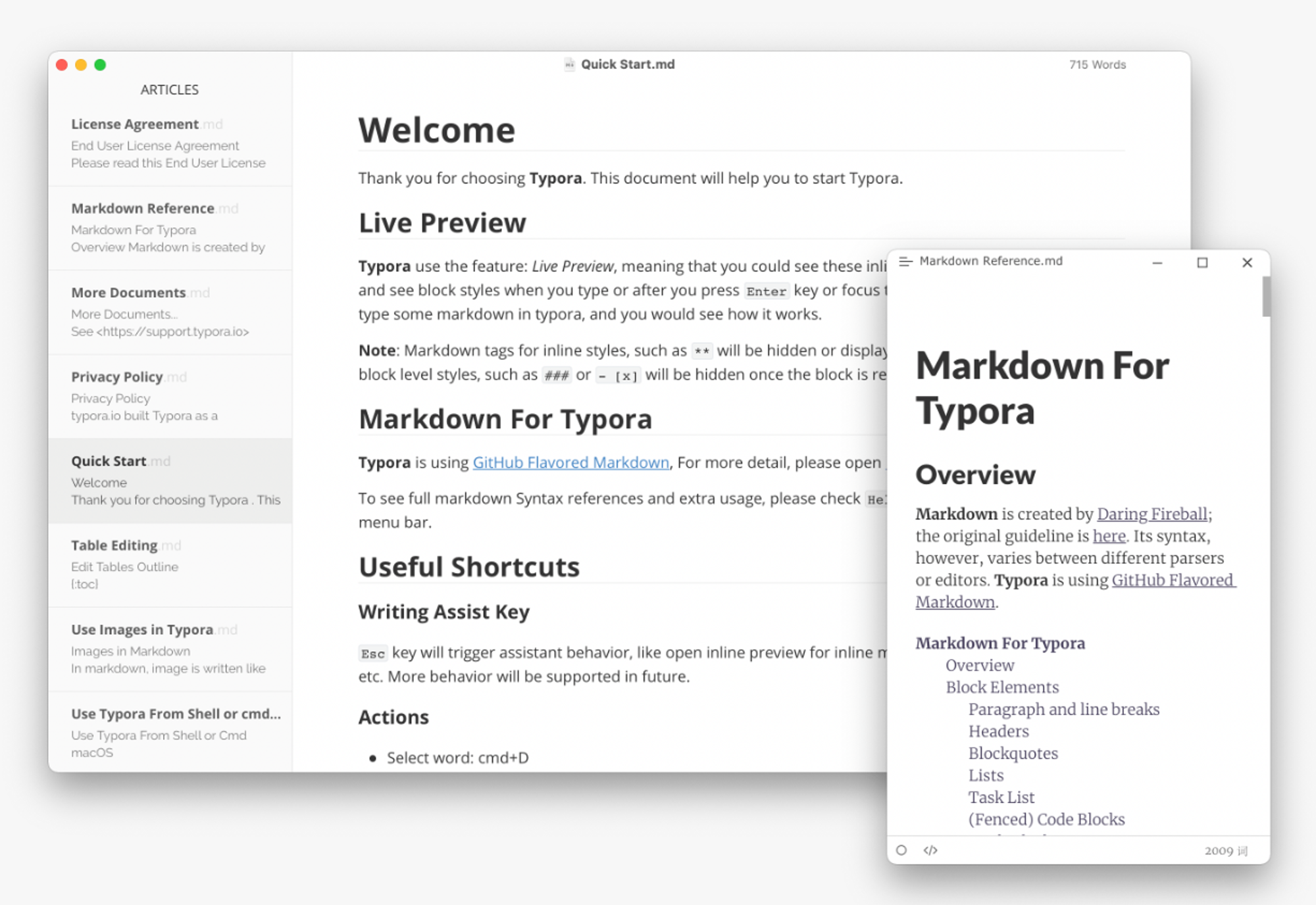The width and height of the screenshot is (1316, 905).
Task: Click the Actions subheading
Action: point(393,717)
